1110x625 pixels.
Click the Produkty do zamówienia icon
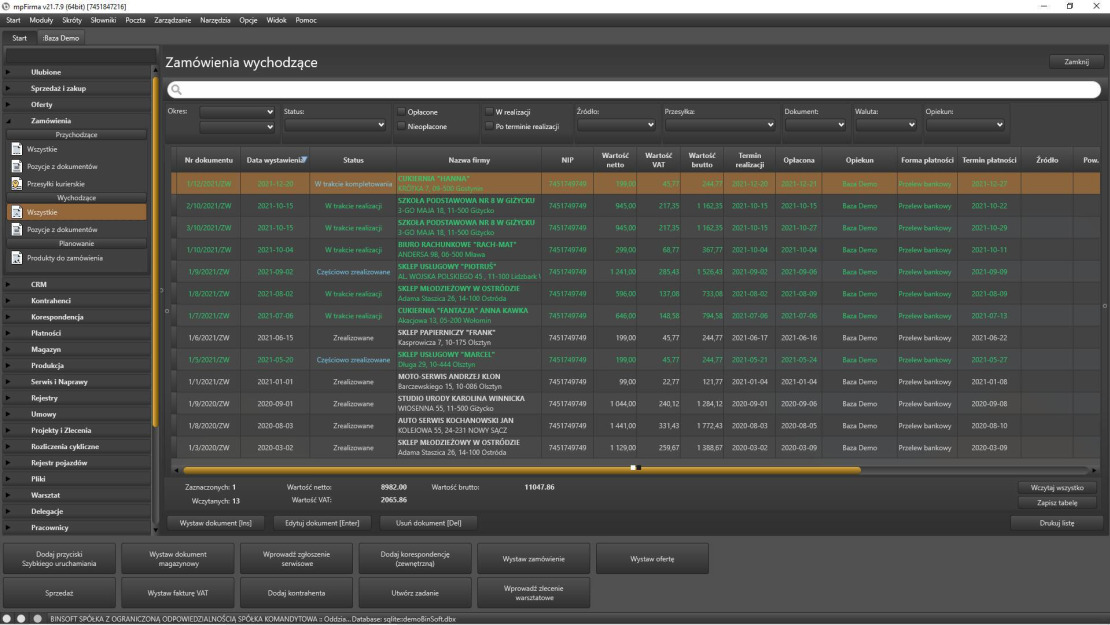pyautogui.click(x=16, y=258)
